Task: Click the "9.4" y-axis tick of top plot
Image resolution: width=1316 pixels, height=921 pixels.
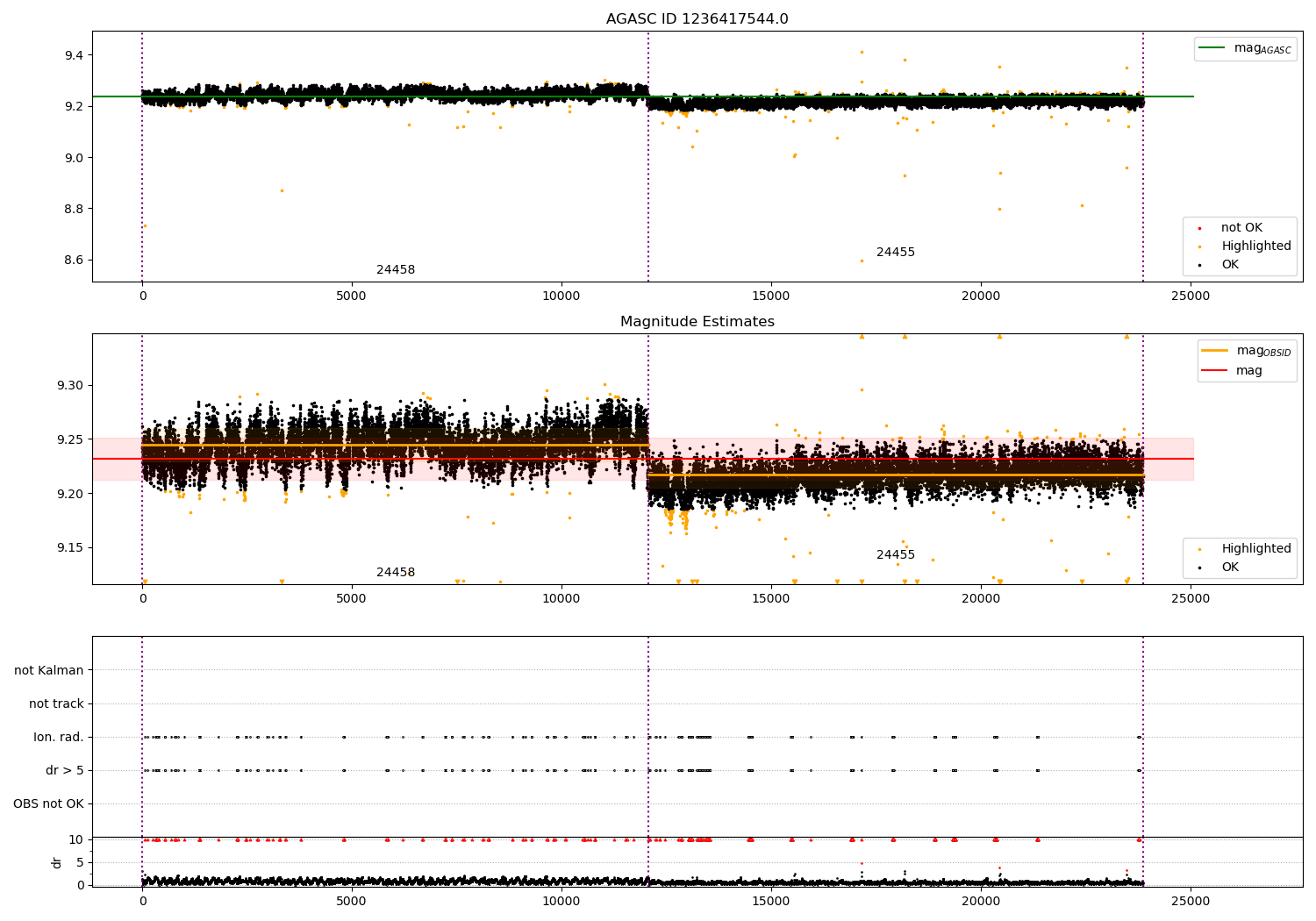Action: pyautogui.click(x=75, y=55)
